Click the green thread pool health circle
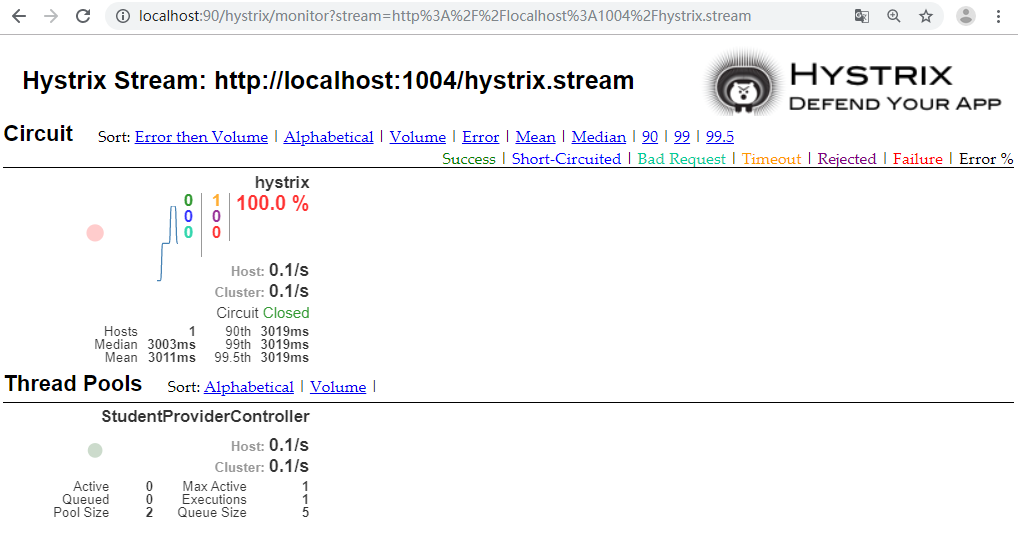 coord(95,451)
